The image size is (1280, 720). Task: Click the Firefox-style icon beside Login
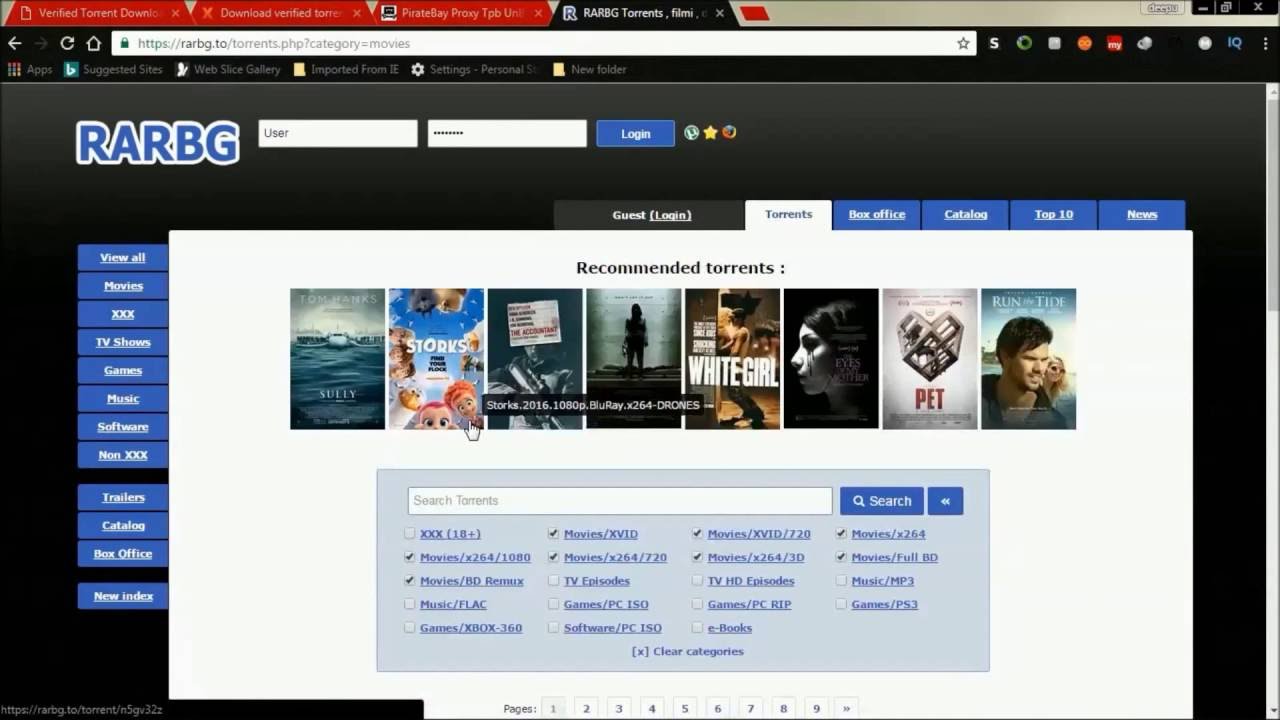click(729, 132)
